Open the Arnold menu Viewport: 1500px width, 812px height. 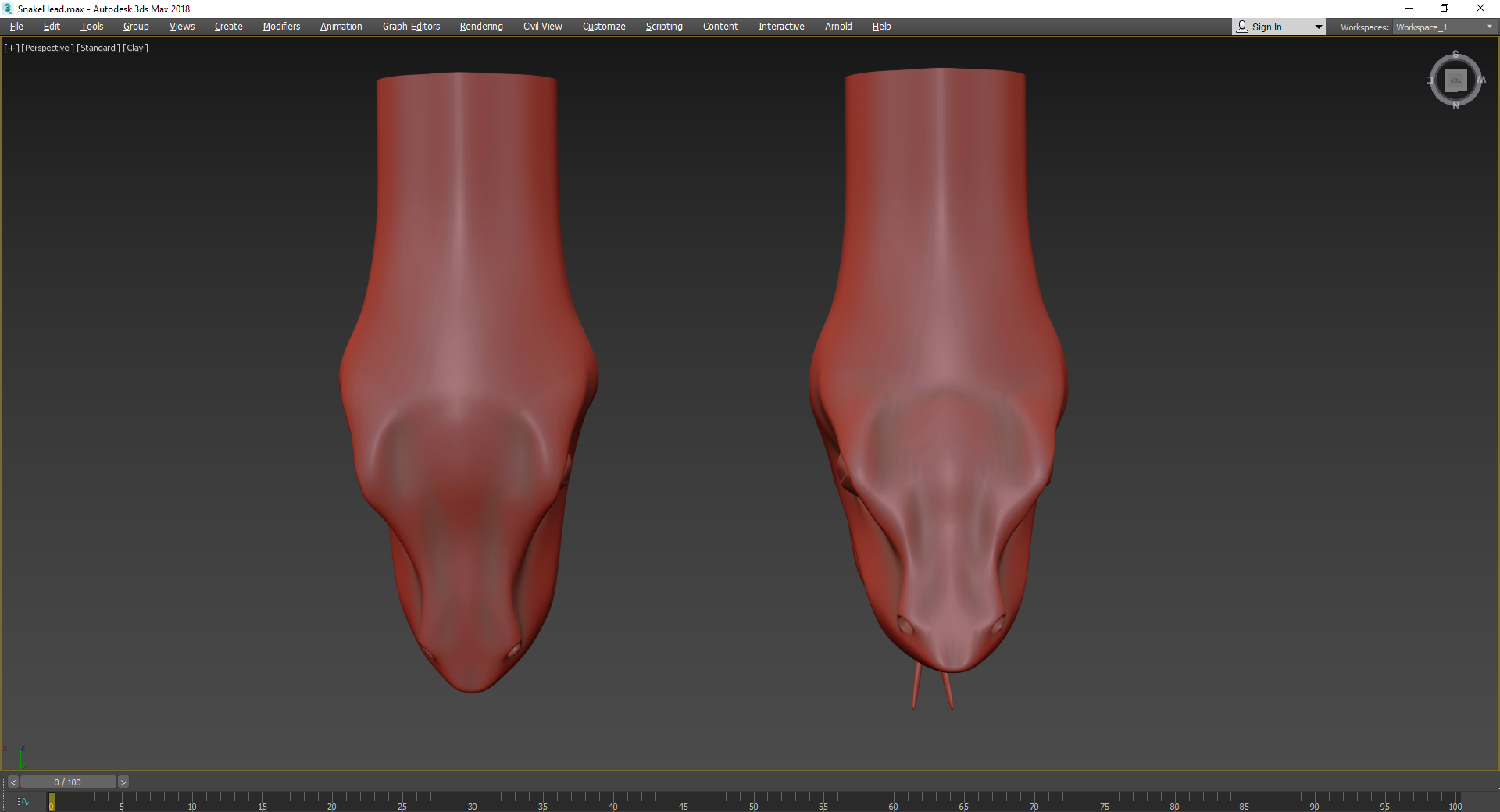click(x=838, y=27)
